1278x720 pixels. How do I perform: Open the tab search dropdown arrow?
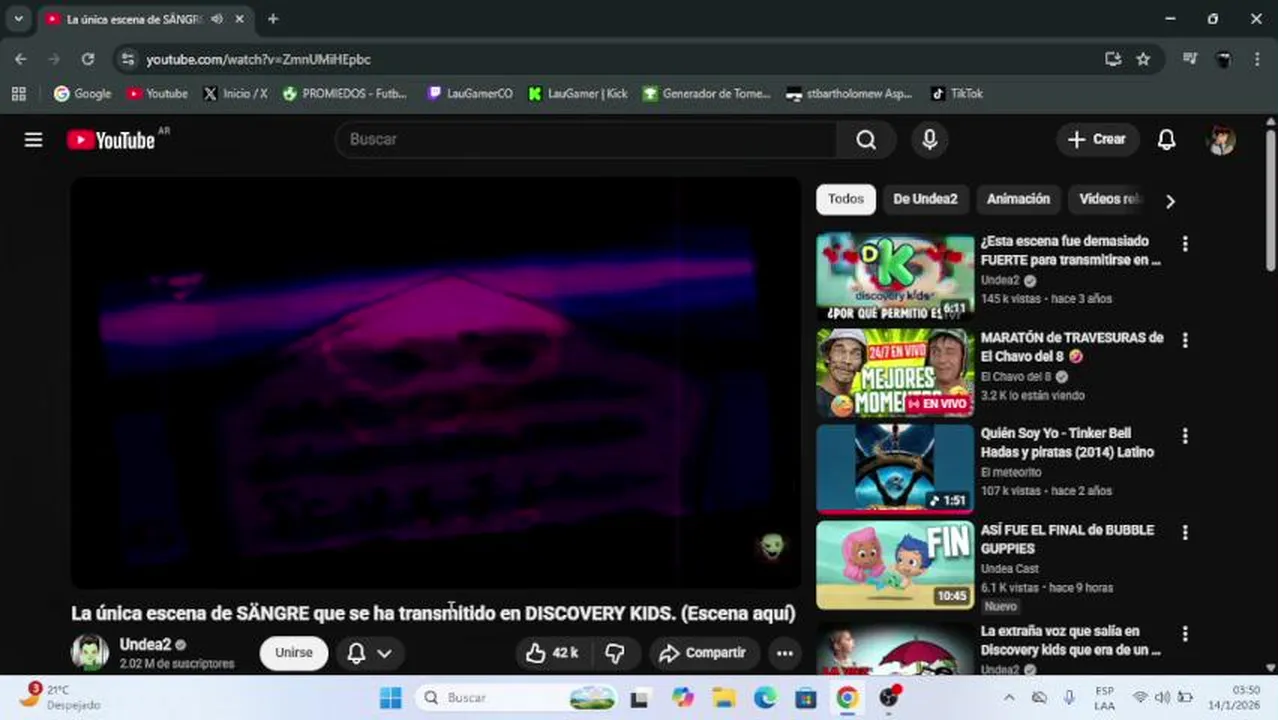click(18, 19)
